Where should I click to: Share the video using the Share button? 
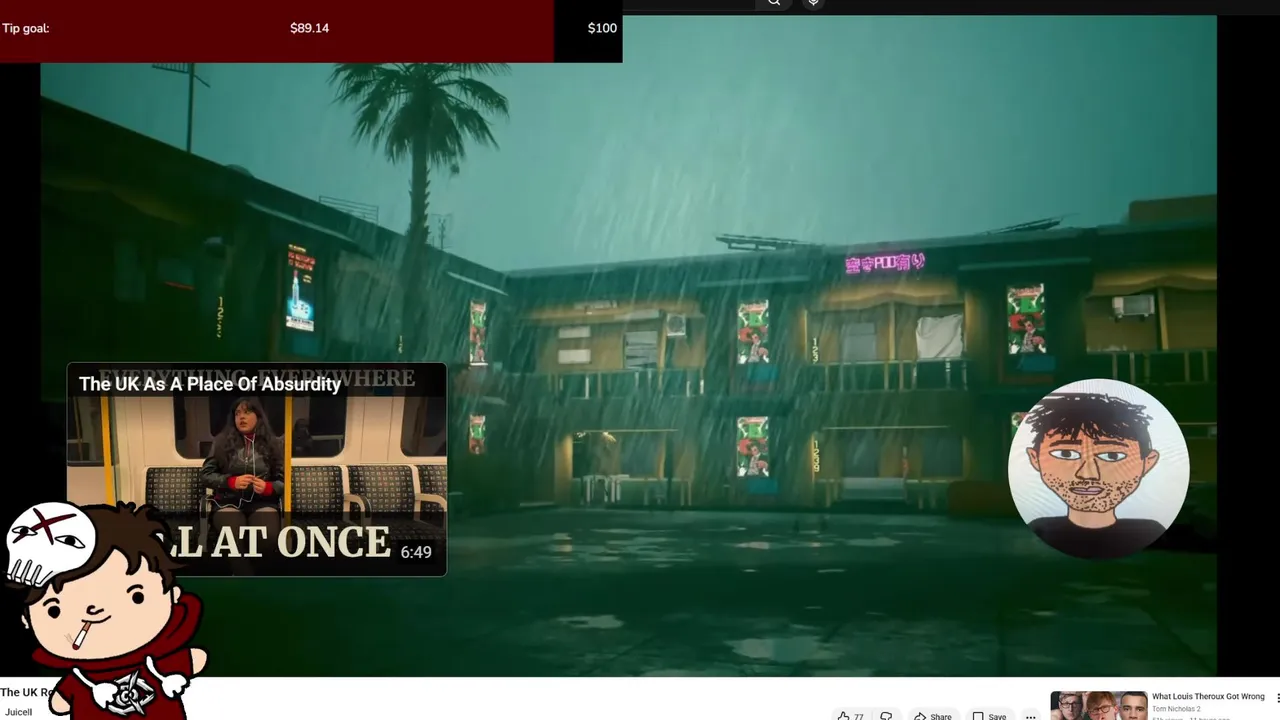(x=933, y=716)
